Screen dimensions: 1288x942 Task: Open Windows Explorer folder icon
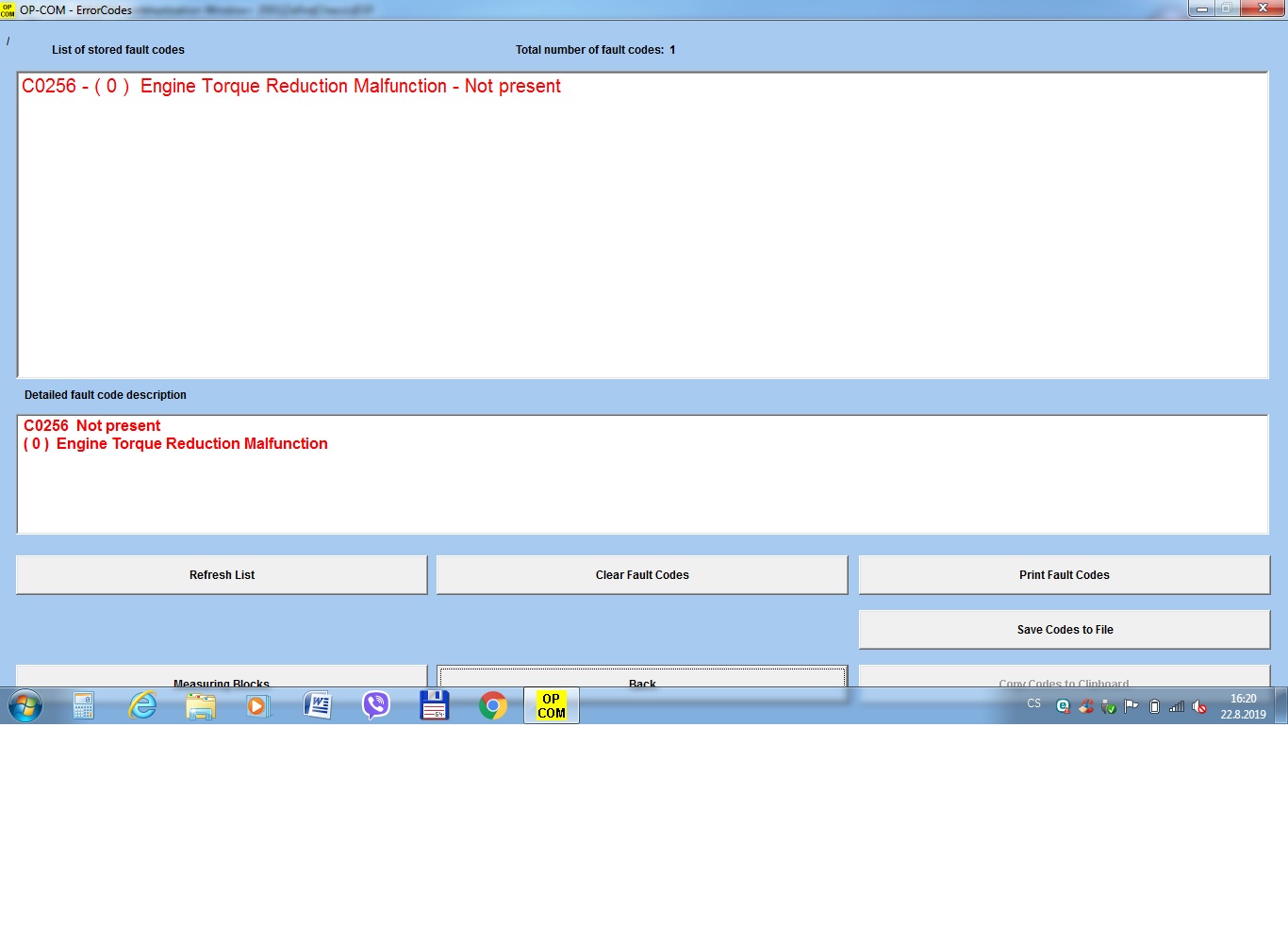[x=201, y=705]
